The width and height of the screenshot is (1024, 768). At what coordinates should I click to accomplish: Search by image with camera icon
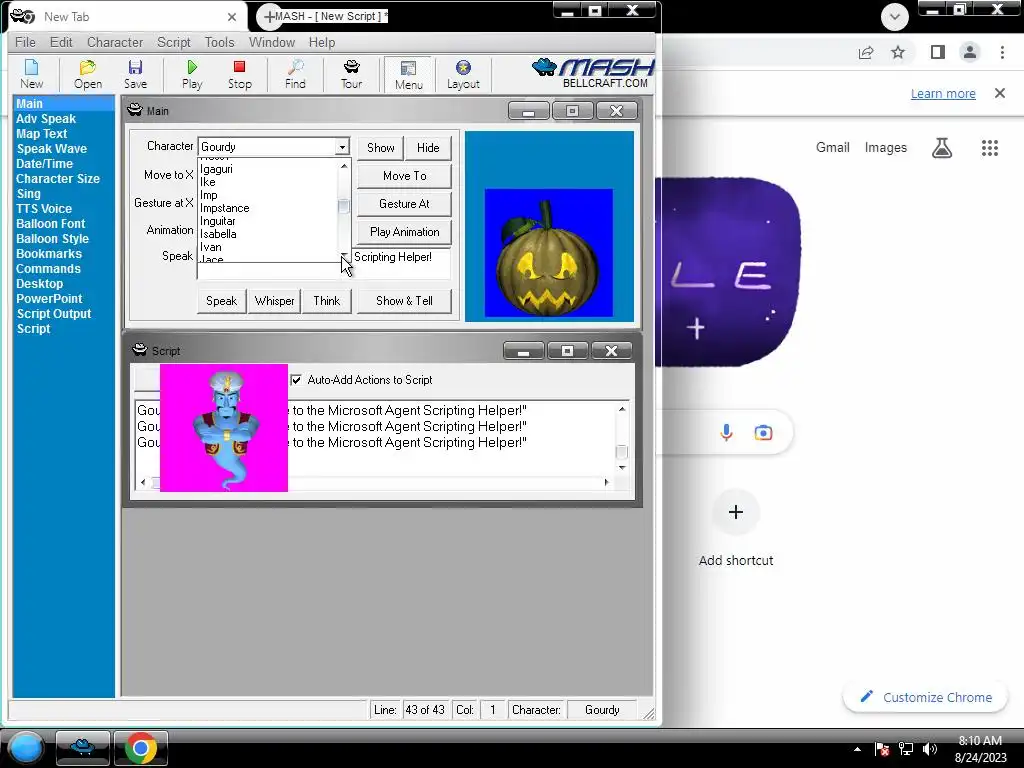pyautogui.click(x=763, y=432)
